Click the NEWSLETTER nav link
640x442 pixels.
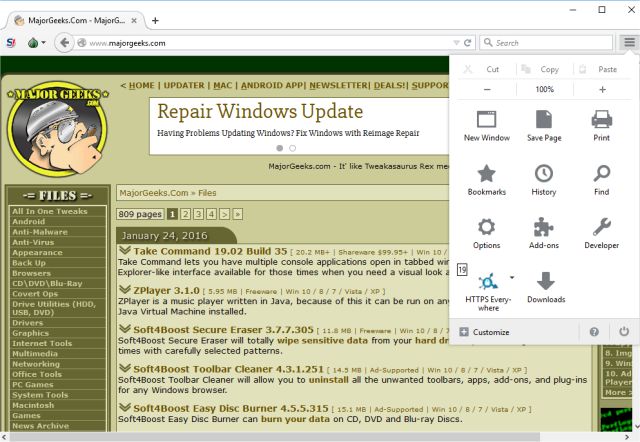339,85
